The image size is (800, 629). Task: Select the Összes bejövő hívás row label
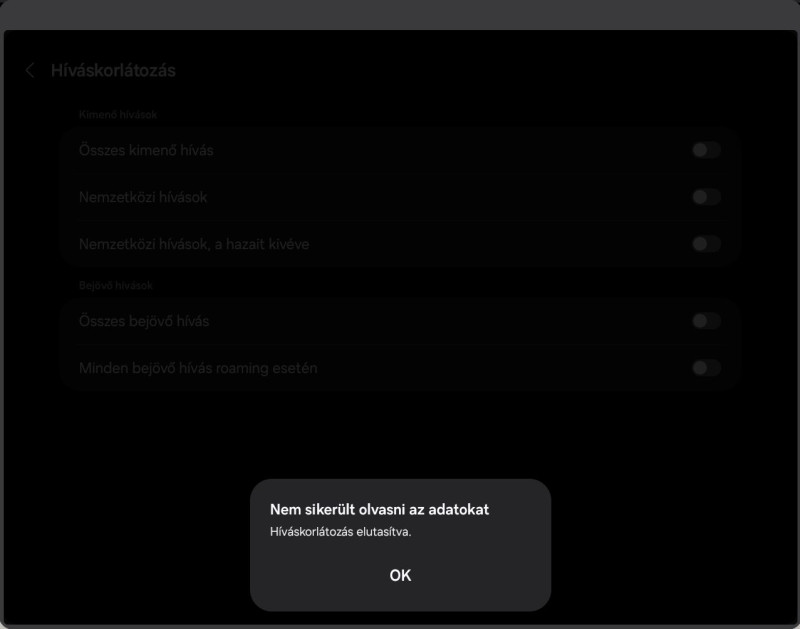pos(144,321)
